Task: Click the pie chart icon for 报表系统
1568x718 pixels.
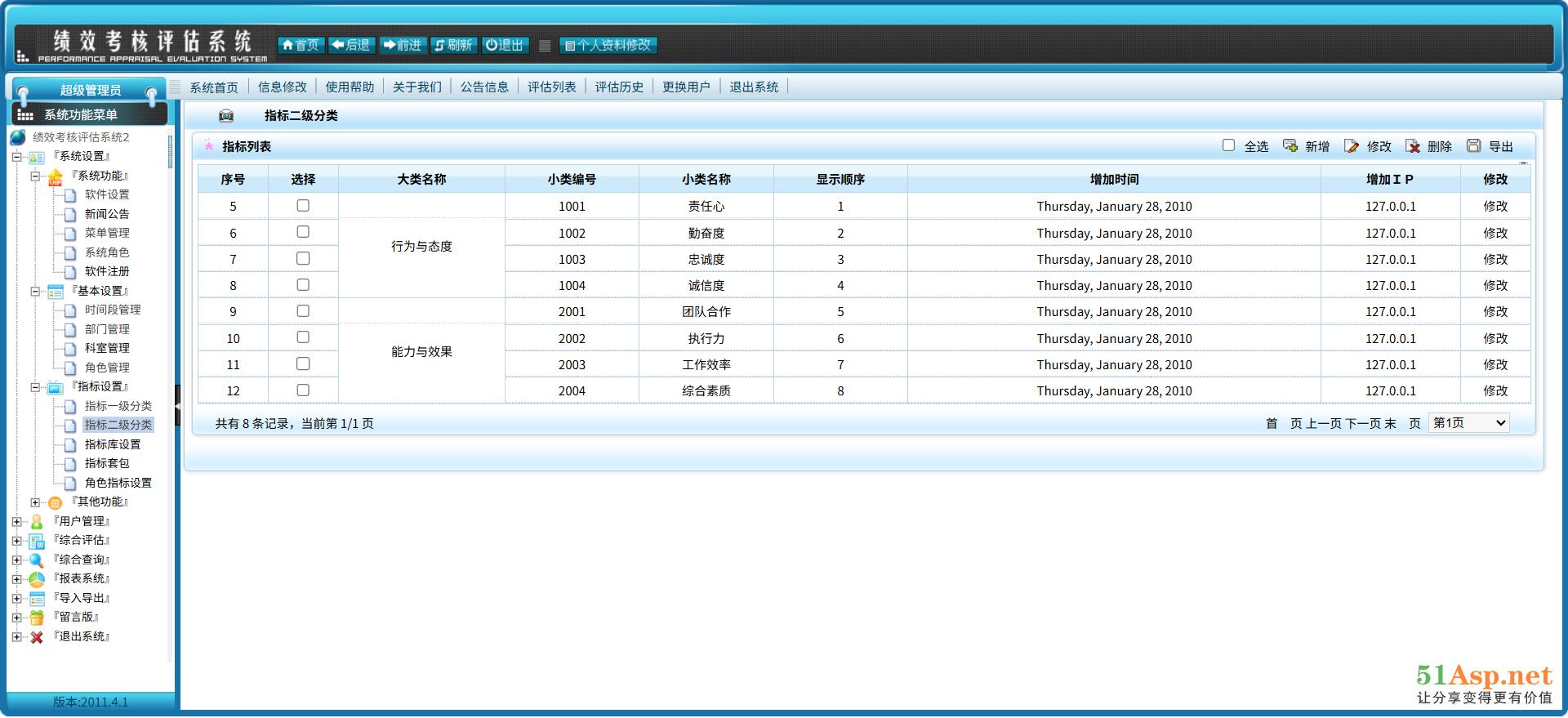Action: (x=37, y=579)
